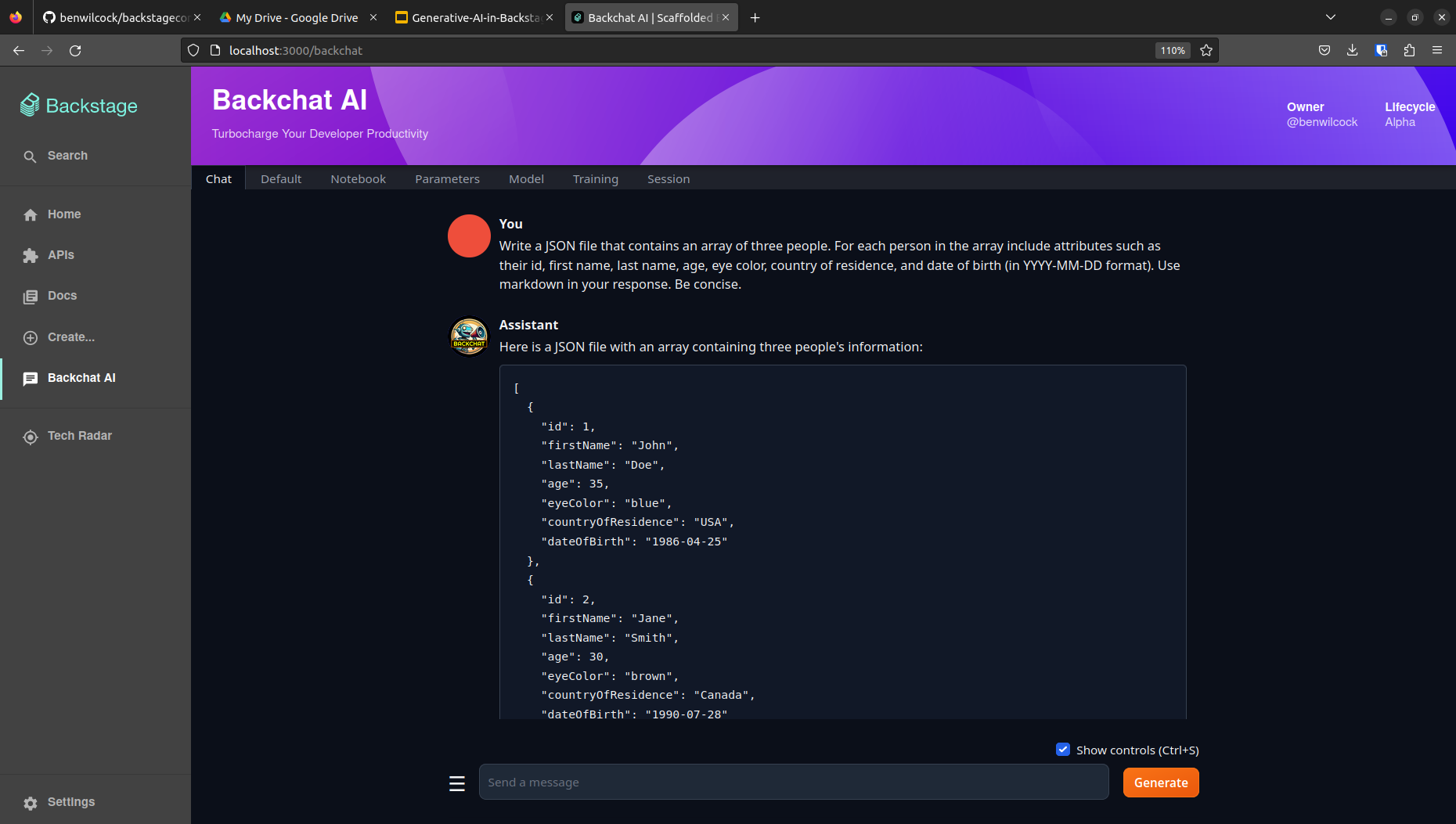Click the Assistant Backchat avatar
This screenshot has height=824, width=1456.
pos(469,336)
